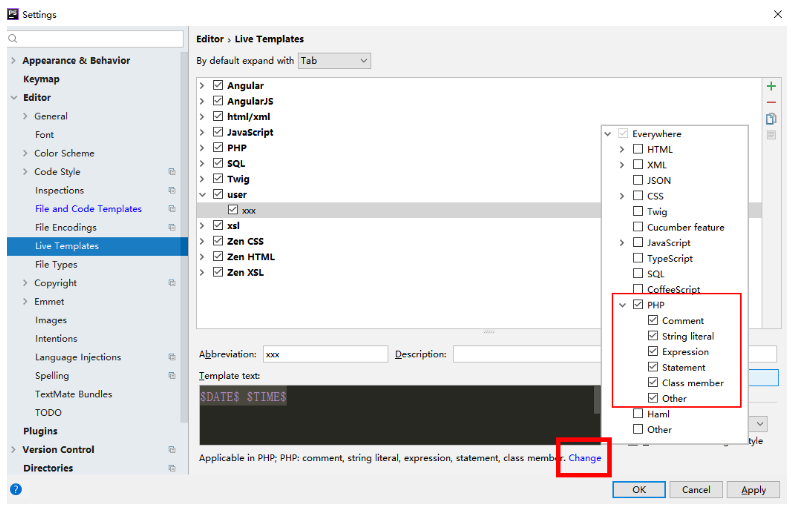
Task: Click the Description input field
Action: (527, 354)
